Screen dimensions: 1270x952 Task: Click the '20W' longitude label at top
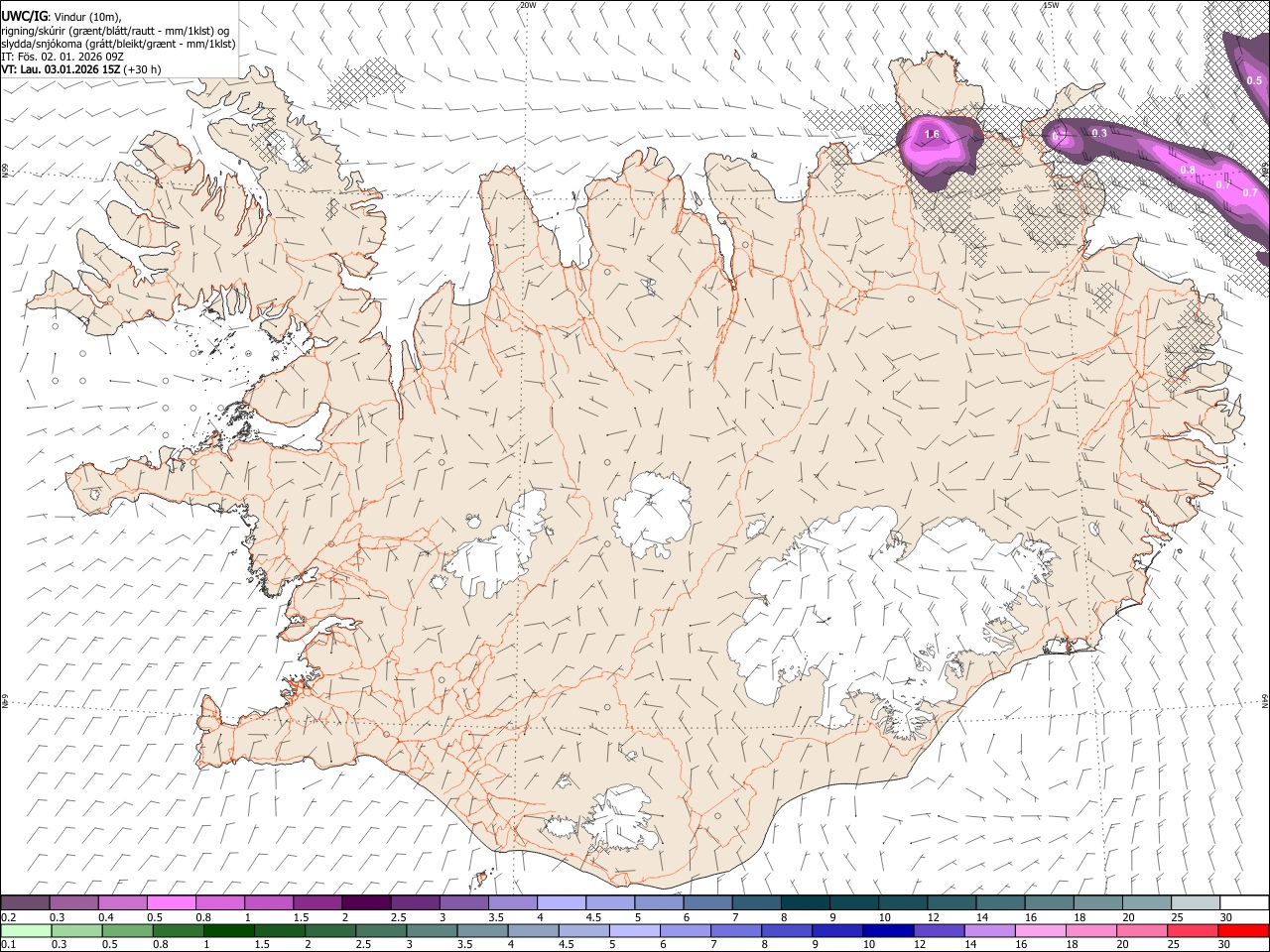528,5
